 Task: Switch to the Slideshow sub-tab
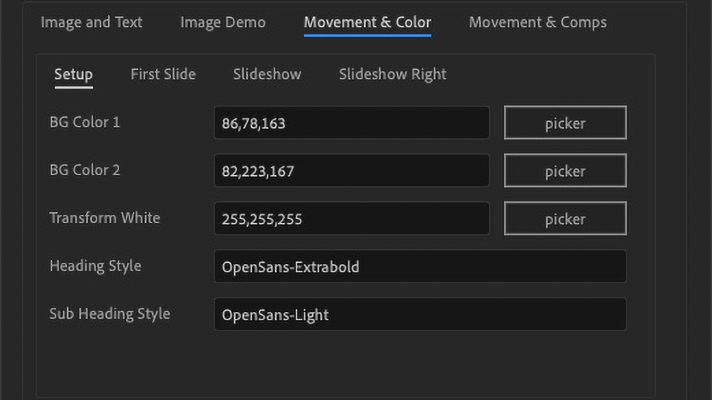(267, 74)
